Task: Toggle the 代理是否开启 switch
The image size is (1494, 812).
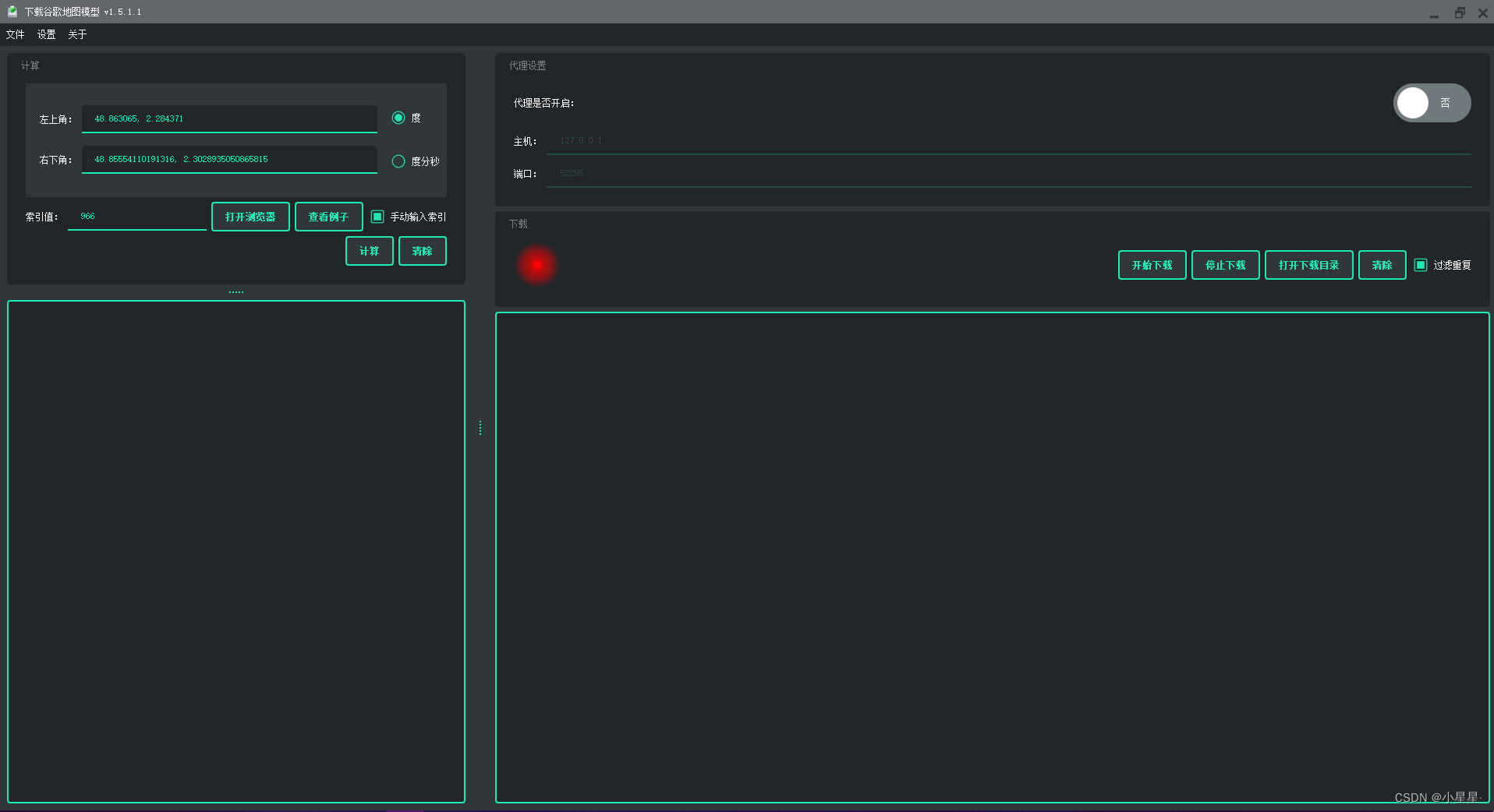Action: [x=1432, y=103]
